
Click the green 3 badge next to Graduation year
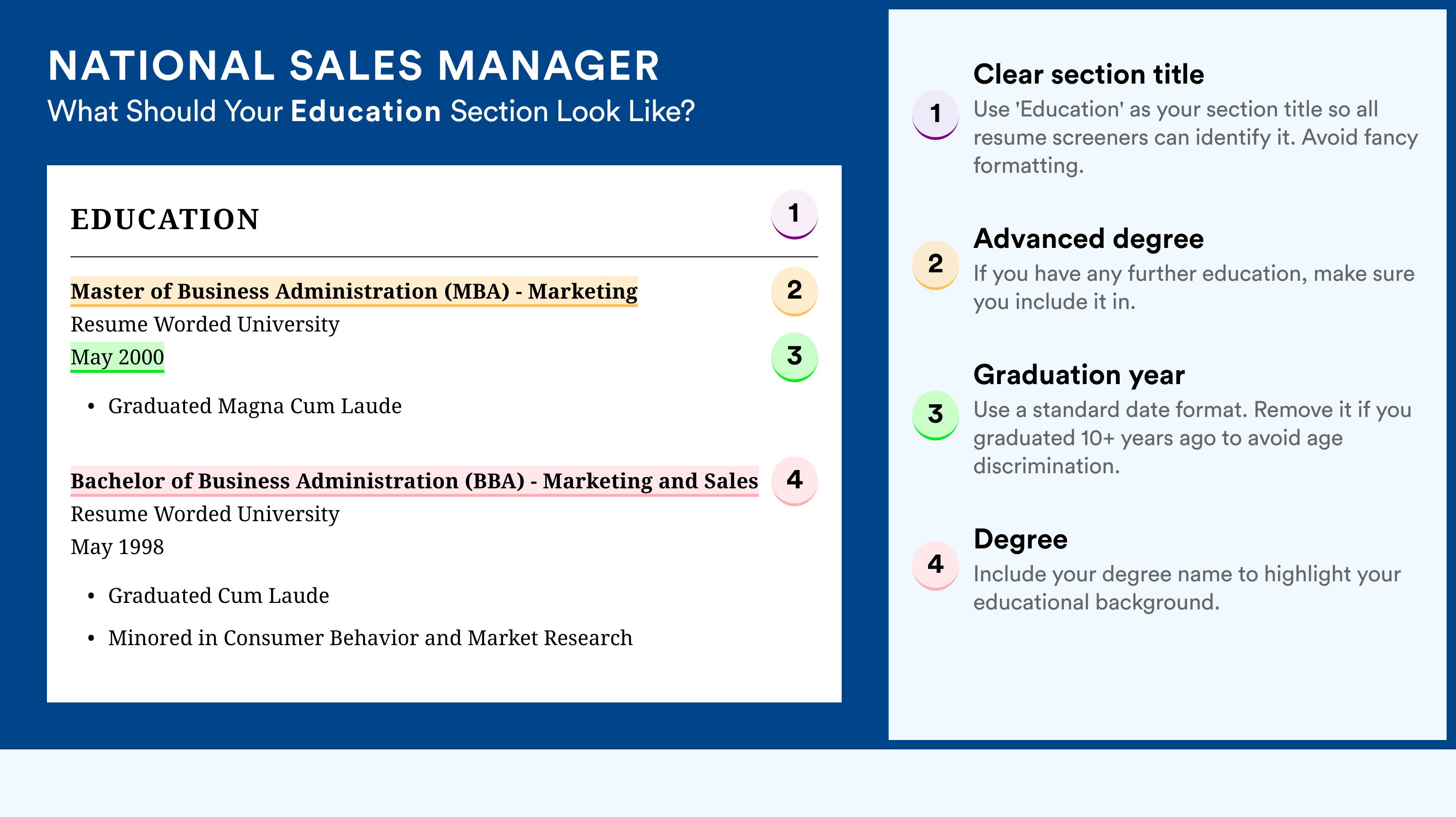point(936,415)
